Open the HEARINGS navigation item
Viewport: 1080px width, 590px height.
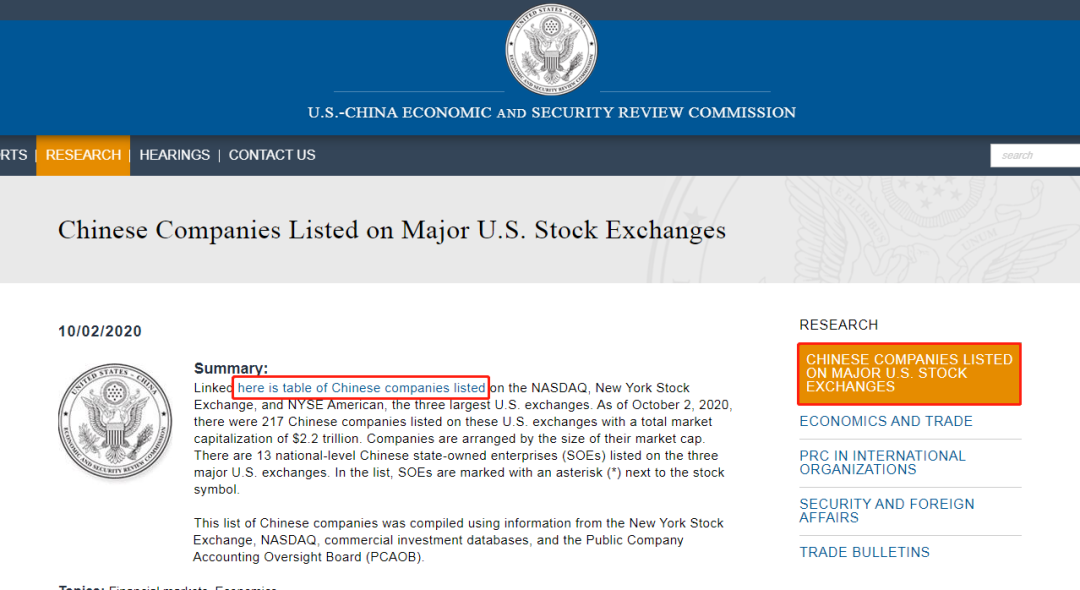tap(174, 155)
